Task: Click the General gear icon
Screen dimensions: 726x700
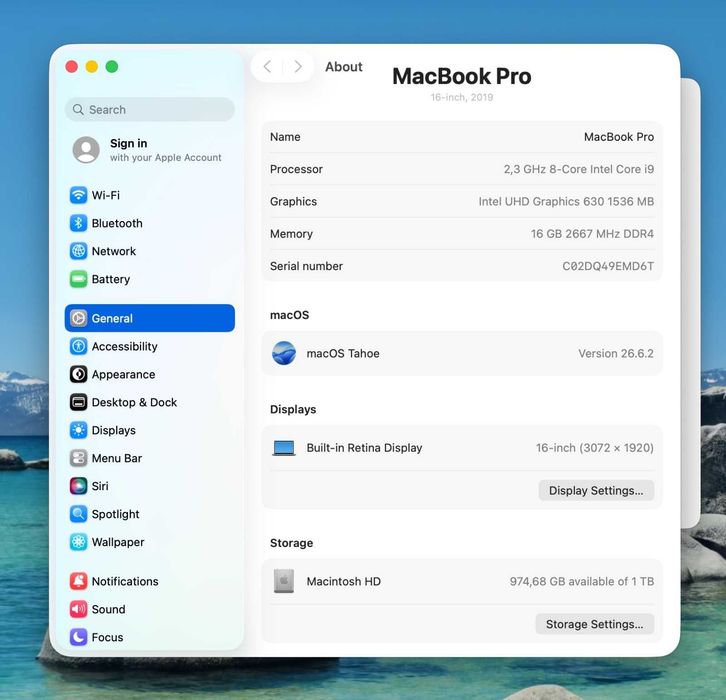Action: [x=78, y=318]
